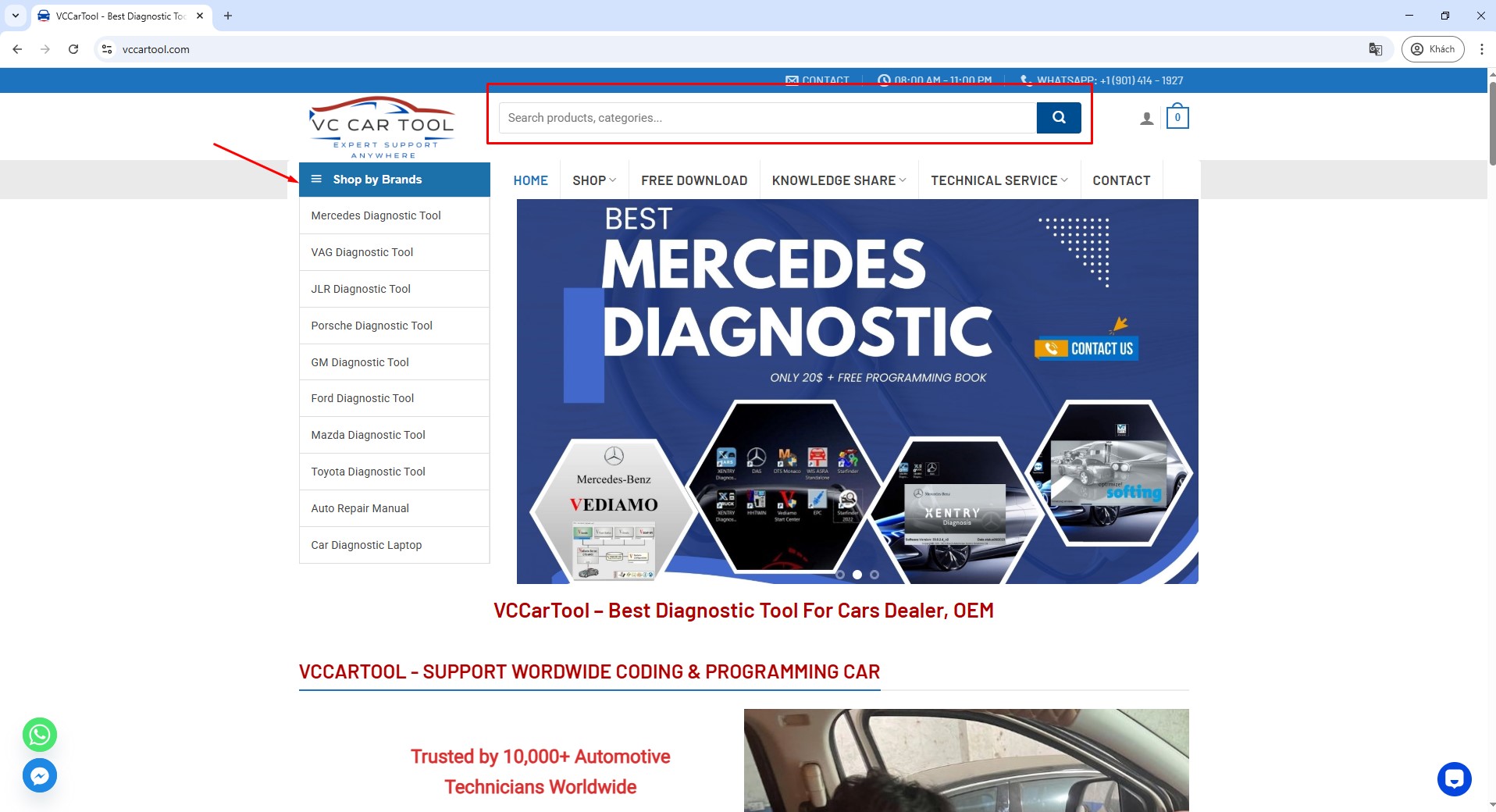The width and height of the screenshot is (1496, 812).
Task: Open the Messenger chat bubble icon
Action: click(x=40, y=775)
